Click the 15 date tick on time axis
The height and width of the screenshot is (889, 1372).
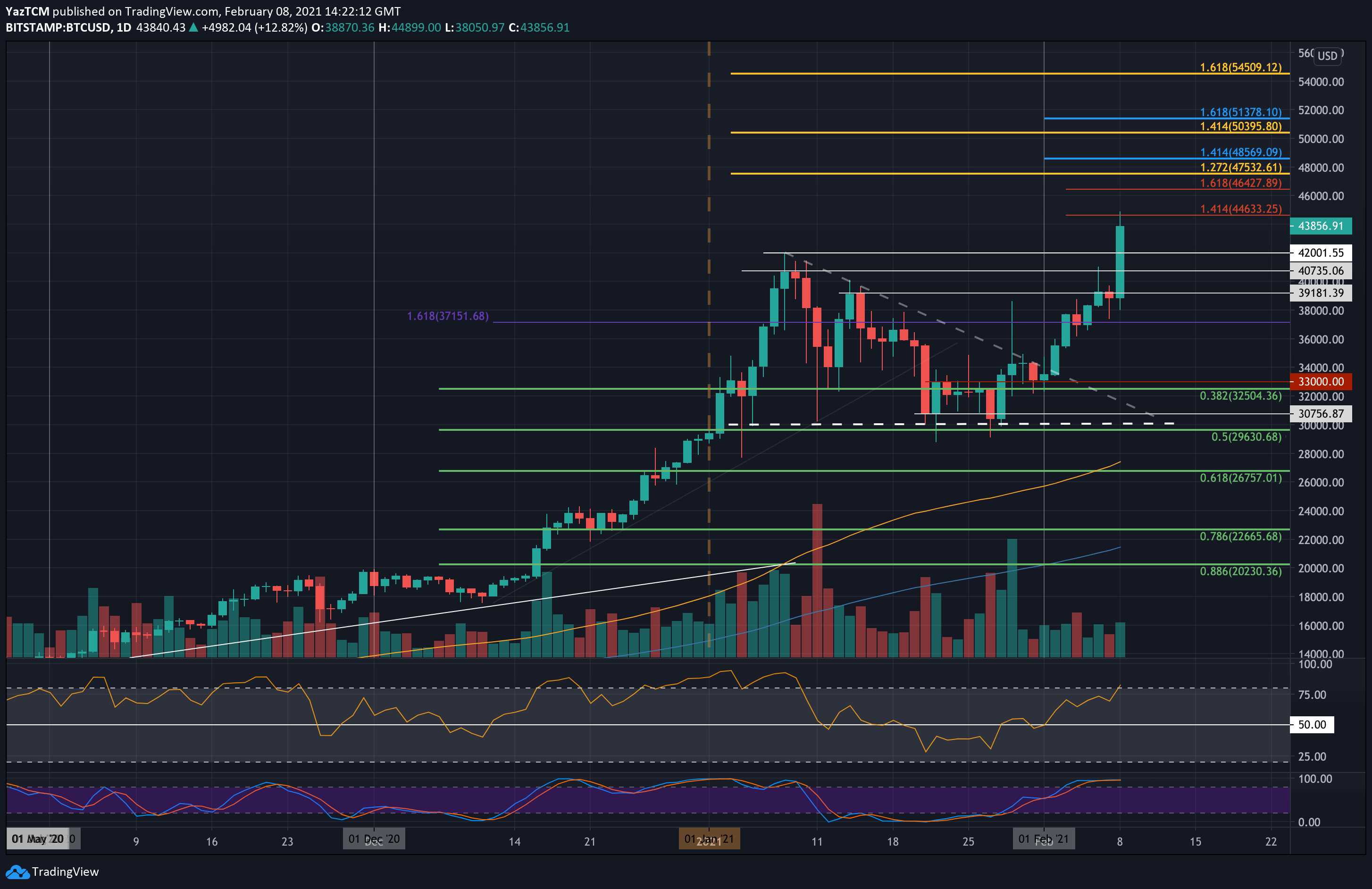[x=1196, y=842]
